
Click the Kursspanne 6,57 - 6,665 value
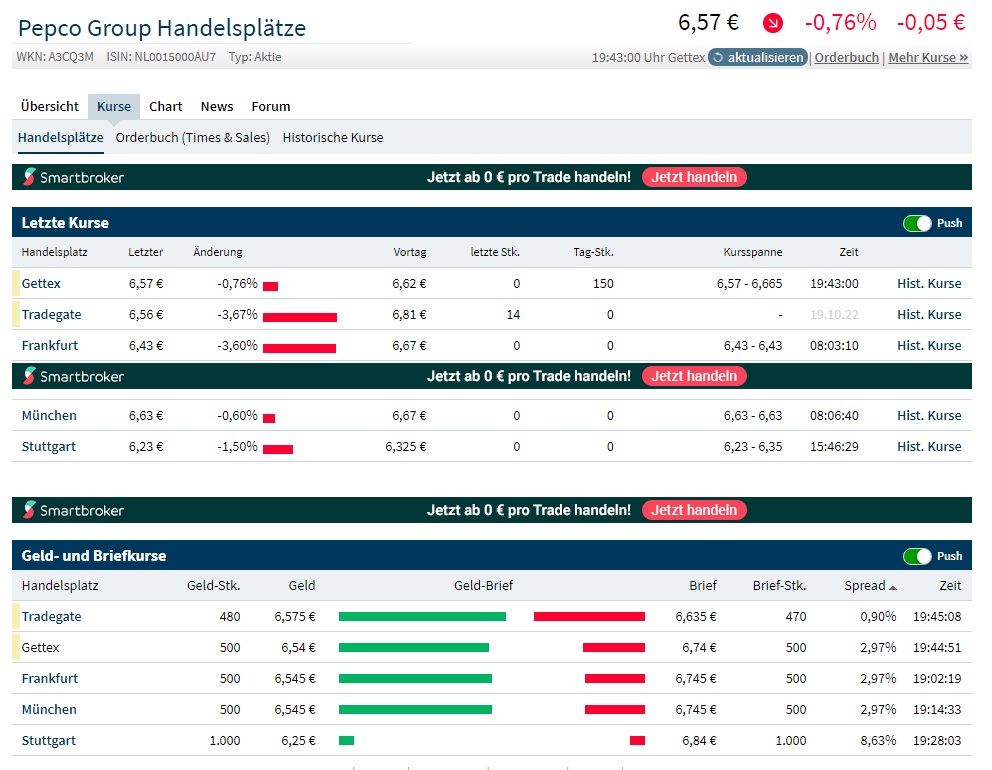749,283
